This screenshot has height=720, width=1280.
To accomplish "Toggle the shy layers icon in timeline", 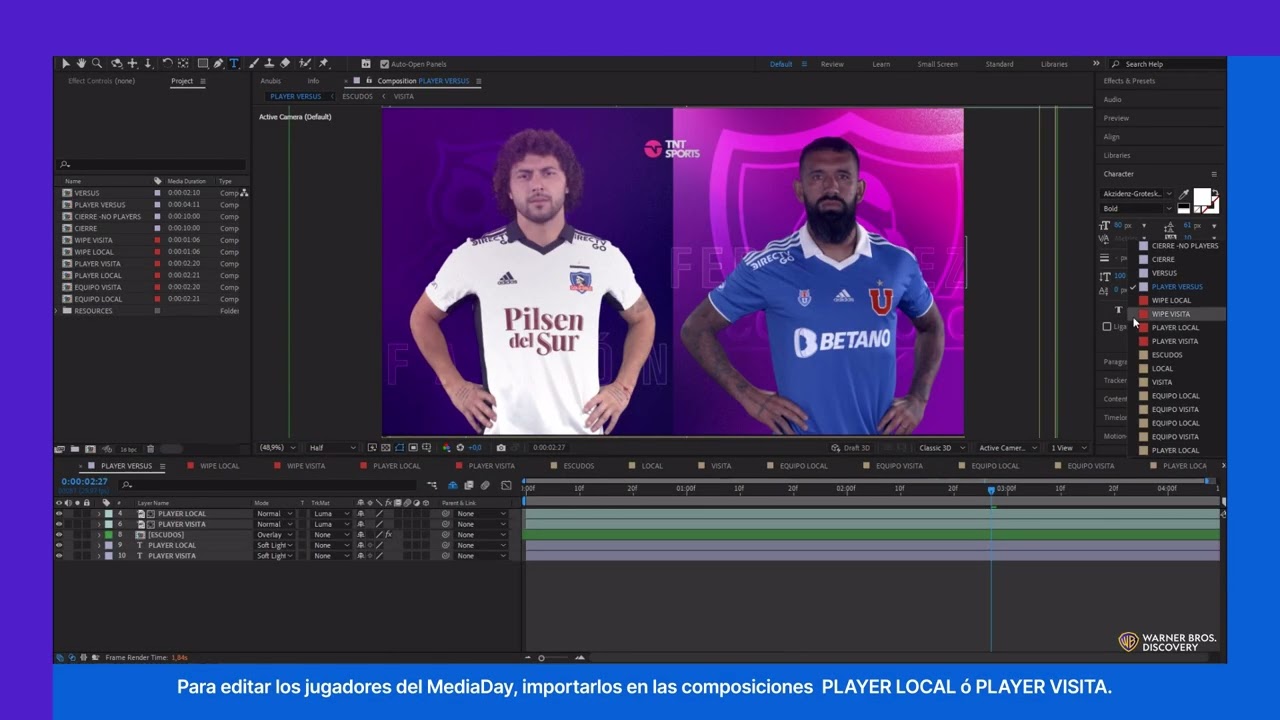I will point(453,485).
